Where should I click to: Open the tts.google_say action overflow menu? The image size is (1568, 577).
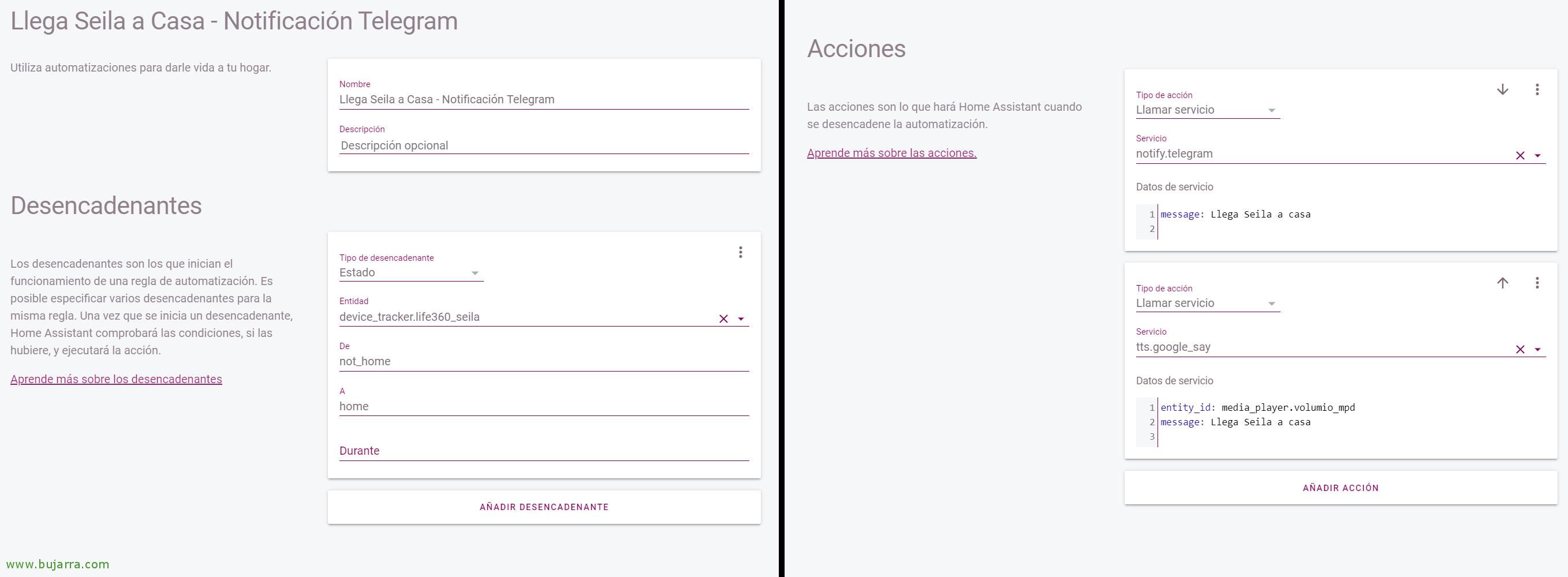1537,283
